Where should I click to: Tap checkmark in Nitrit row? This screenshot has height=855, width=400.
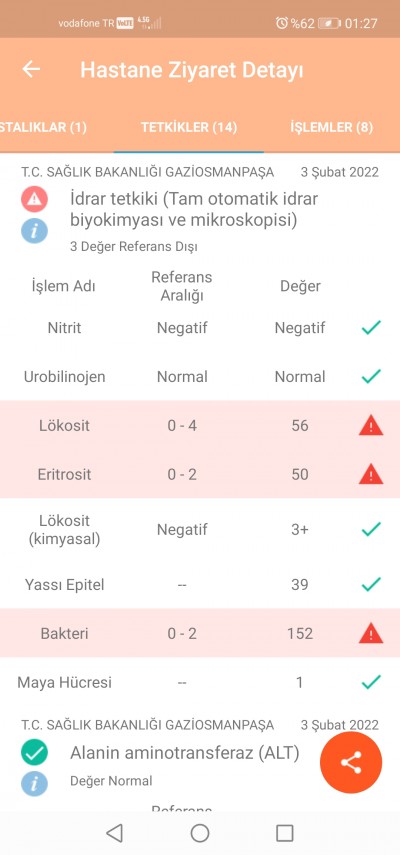[371, 328]
